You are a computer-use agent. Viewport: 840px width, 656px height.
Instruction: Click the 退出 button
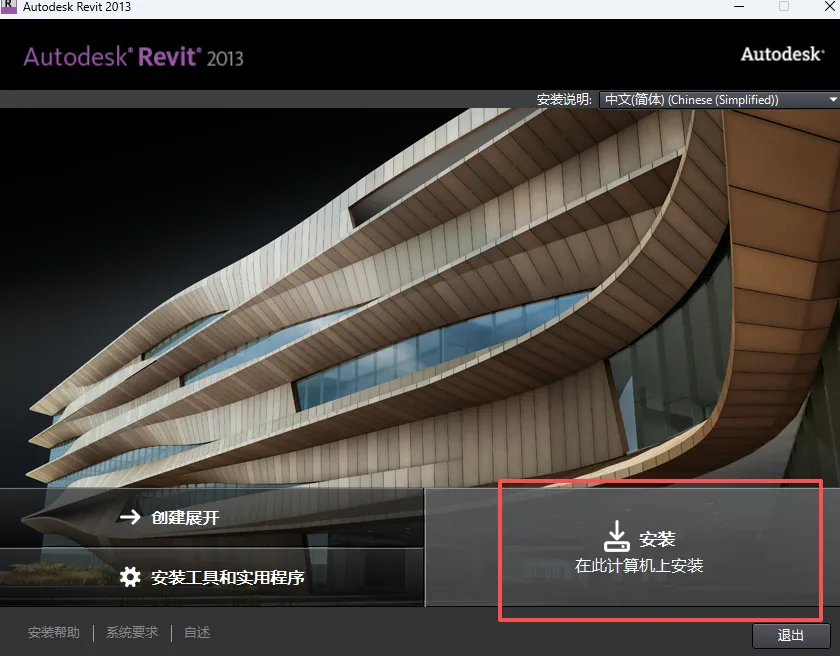[790, 635]
